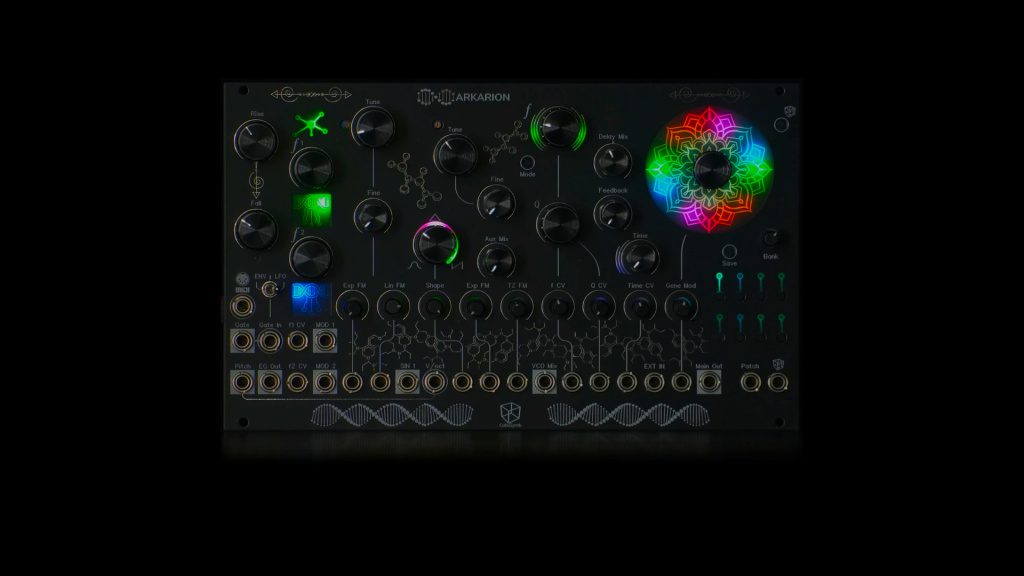
Task: Click the MOD 1 jack socket
Action: (x=325, y=342)
